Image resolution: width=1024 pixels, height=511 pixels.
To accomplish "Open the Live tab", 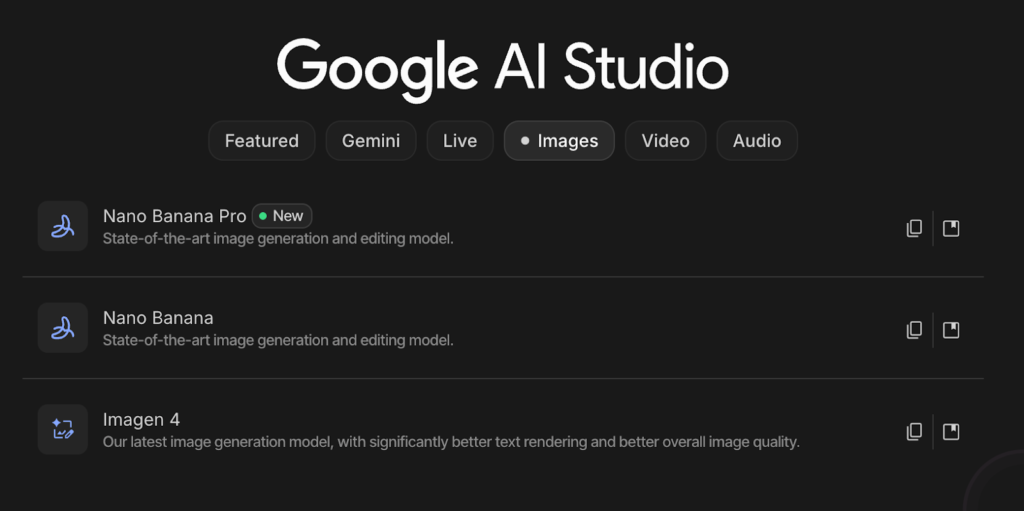I will [x=460, y=141].
